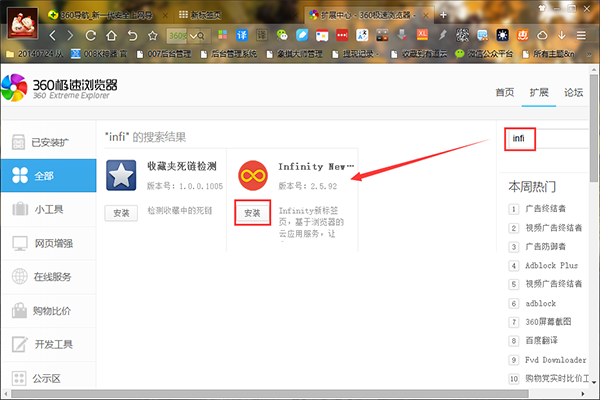Click the XL Xunlei extension icon

422,35
